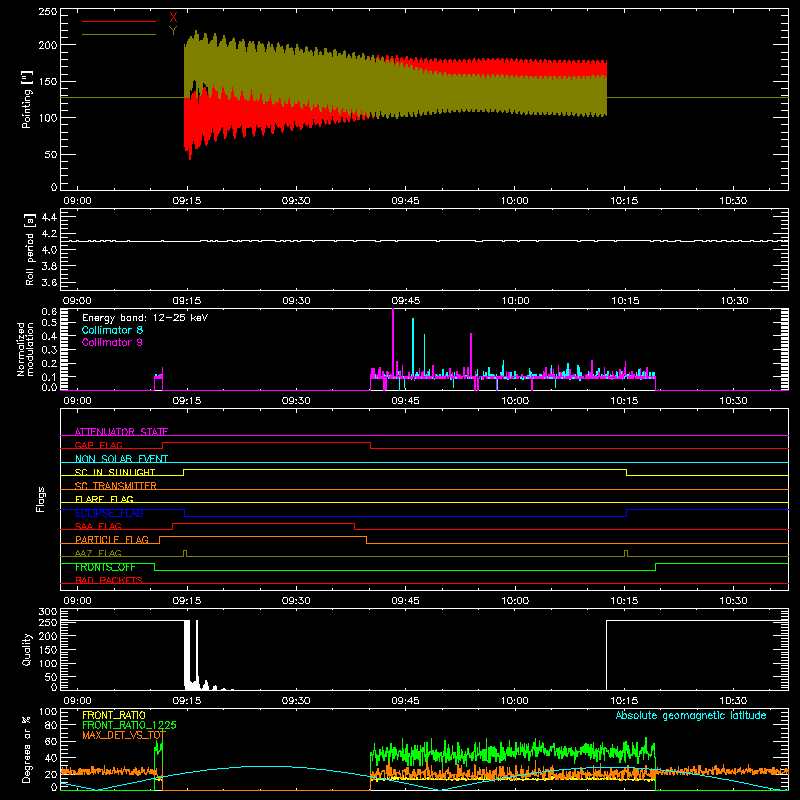The image size is (800, 800).
Task: Click the 'Pointing' y-axis title
Action: click(x=27, y=99)
